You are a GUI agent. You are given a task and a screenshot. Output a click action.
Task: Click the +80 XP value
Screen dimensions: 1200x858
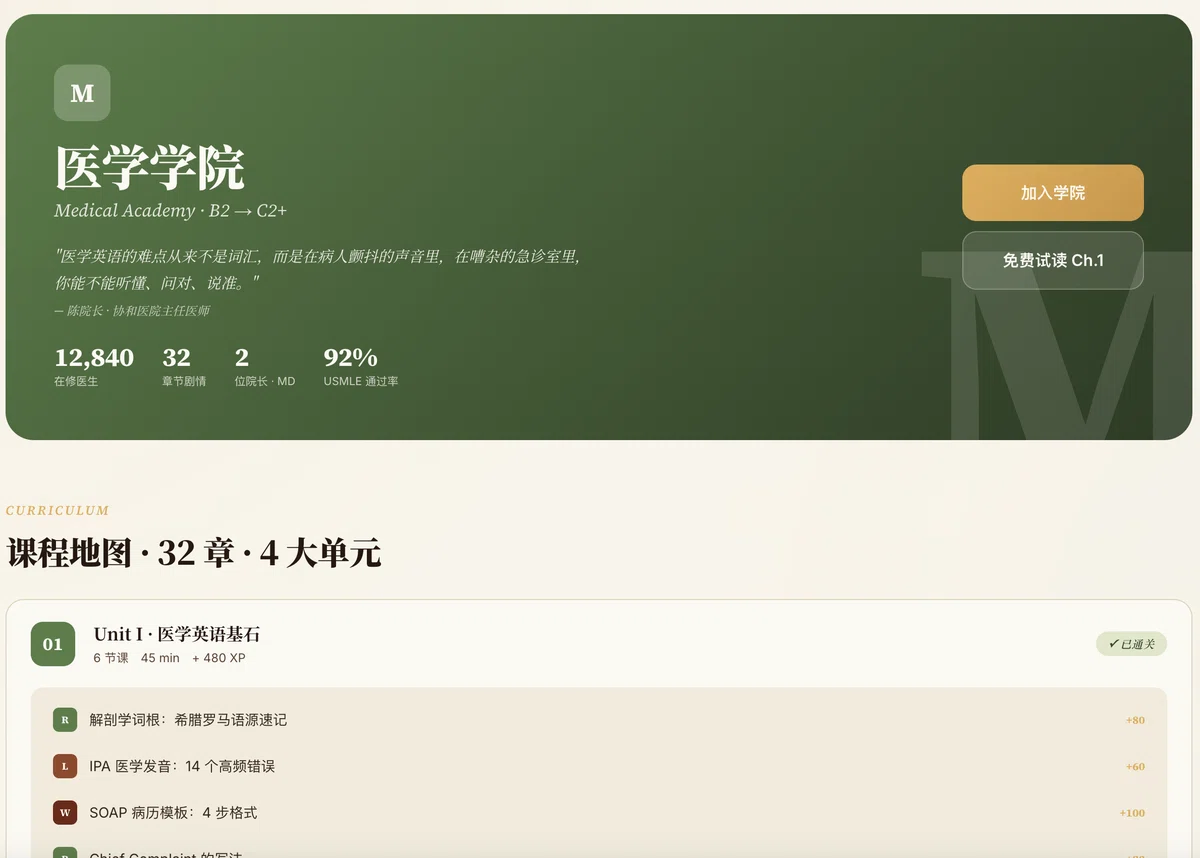(x=1135, y=720)
